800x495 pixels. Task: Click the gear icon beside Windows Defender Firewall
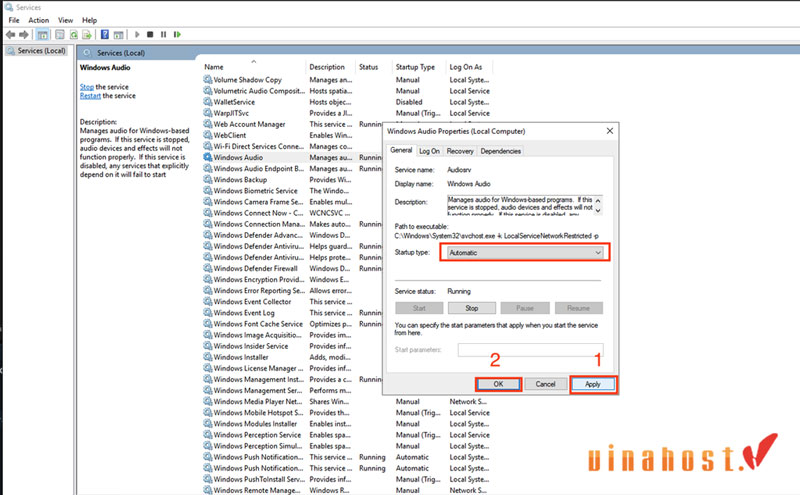208,268
